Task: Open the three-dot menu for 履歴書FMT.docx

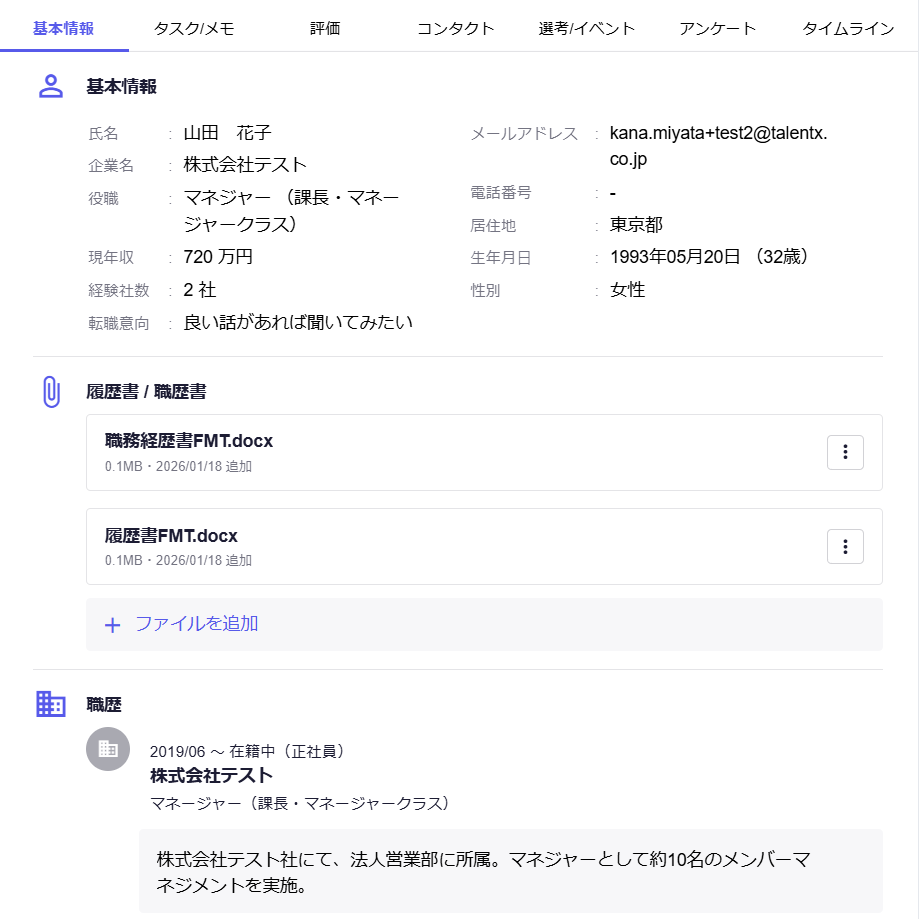Action: point(845,546)
